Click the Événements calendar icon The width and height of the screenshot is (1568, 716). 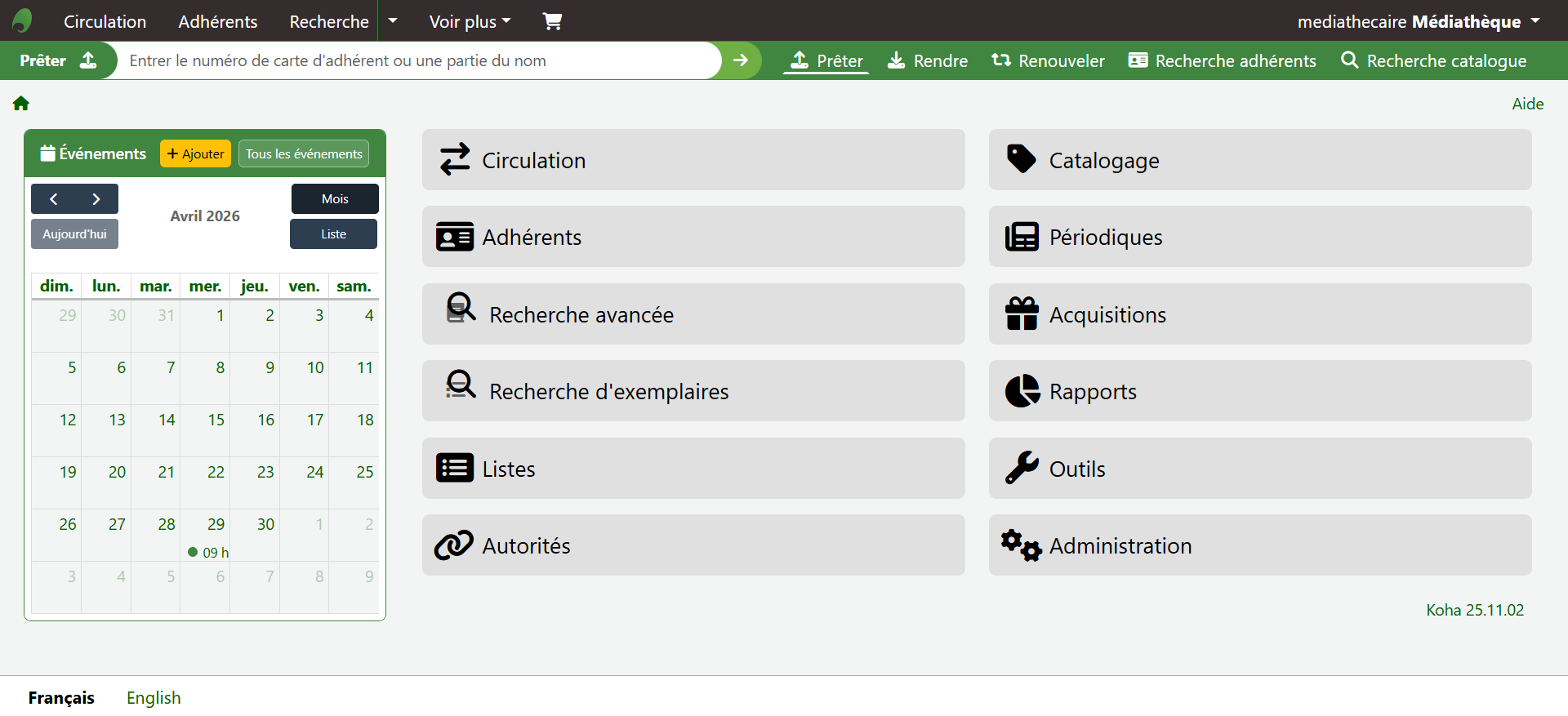pos(47,153)
